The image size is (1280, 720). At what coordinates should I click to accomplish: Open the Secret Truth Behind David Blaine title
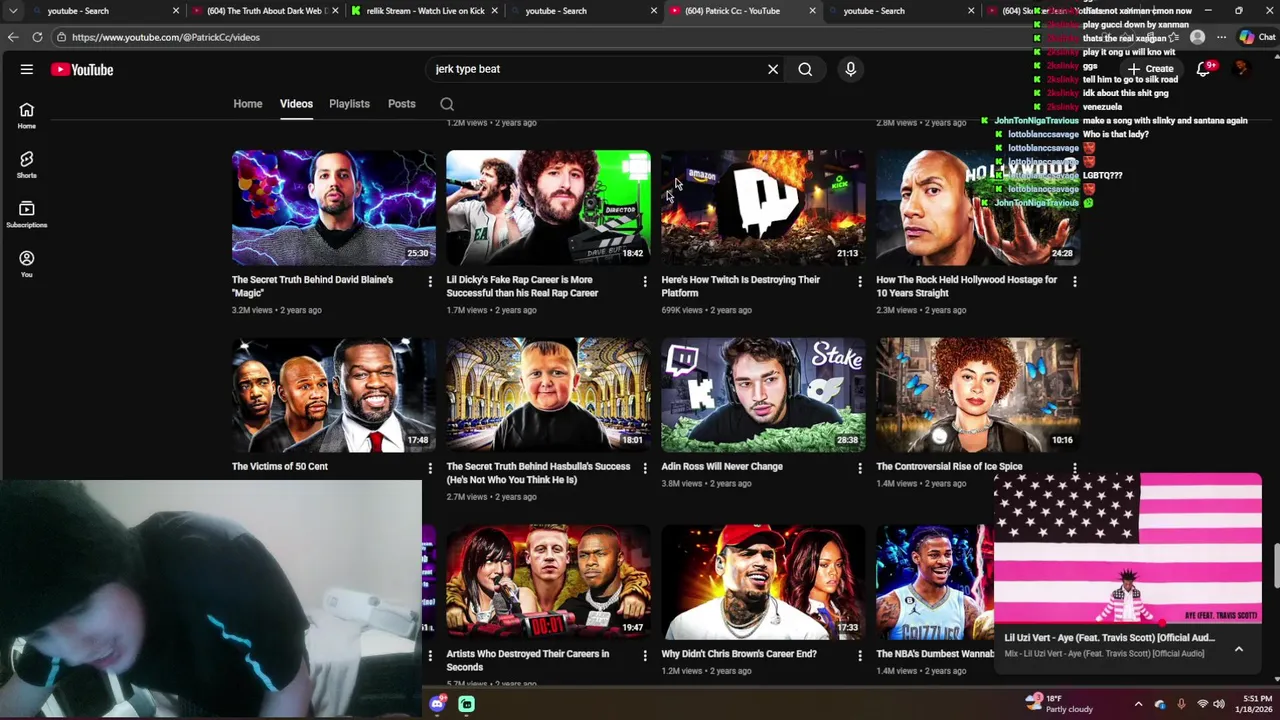[x=312, y=286]
